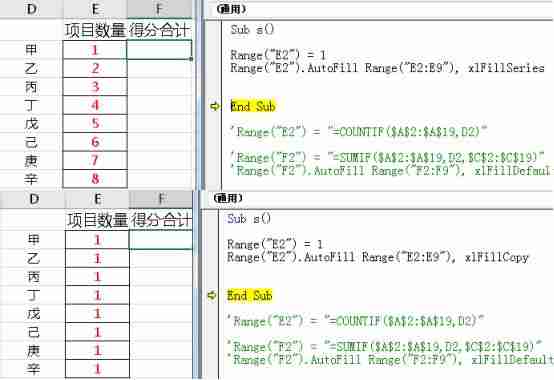Click the Range("E2") = 1 line in bottom code
The width and height of the screenshot is (554, 380).
pyautogui.click(x=275, y=244)
